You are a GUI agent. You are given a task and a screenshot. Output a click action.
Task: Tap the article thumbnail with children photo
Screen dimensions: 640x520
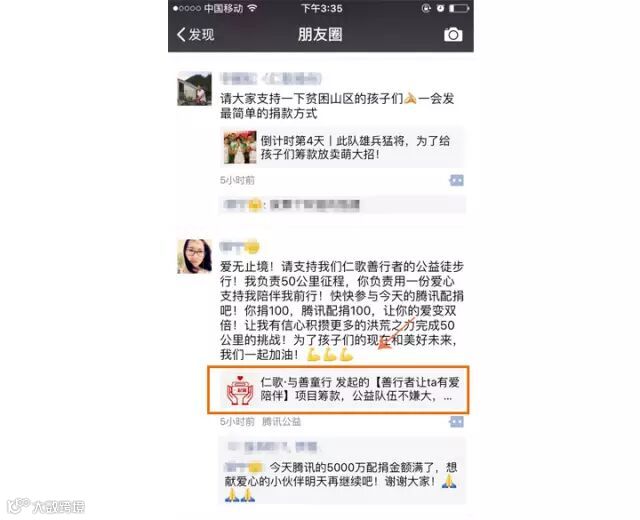coord(240,147)
